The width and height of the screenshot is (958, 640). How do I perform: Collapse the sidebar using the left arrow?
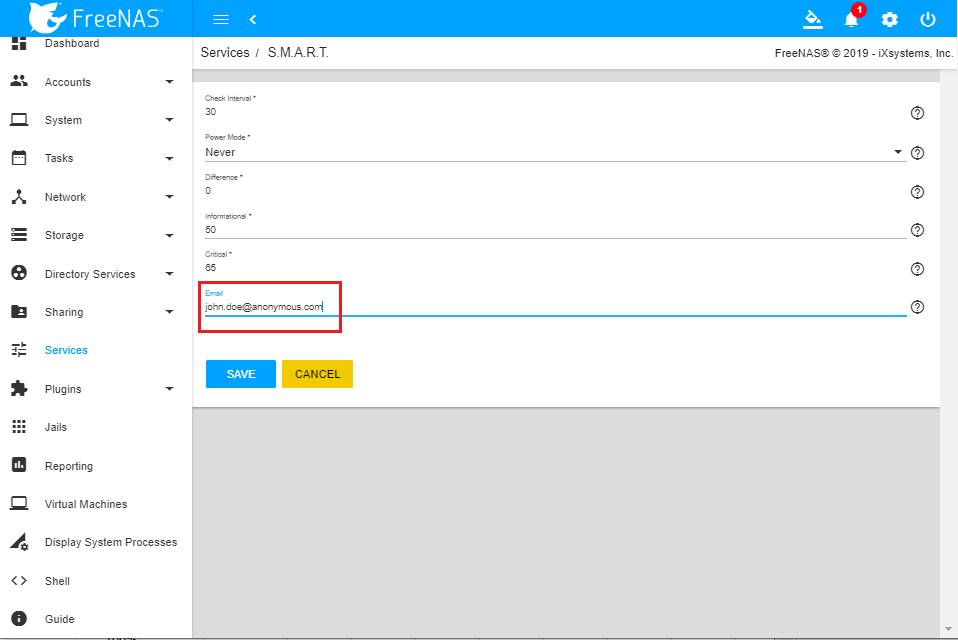(x=252, y=19)
